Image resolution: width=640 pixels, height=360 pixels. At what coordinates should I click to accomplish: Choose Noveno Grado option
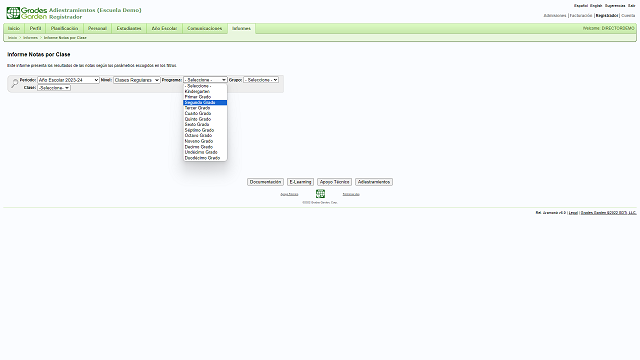[205, 141]
